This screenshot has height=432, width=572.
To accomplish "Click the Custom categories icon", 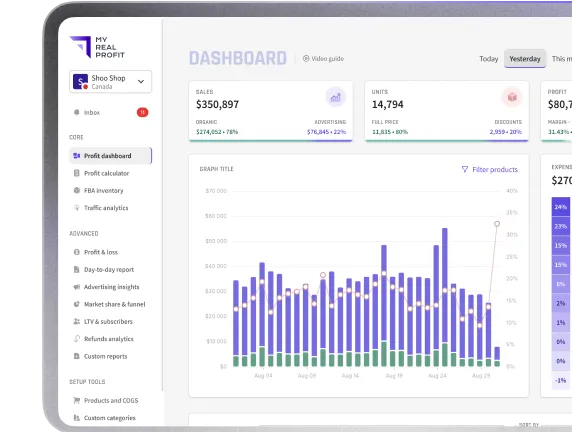I will coord(77,418).
